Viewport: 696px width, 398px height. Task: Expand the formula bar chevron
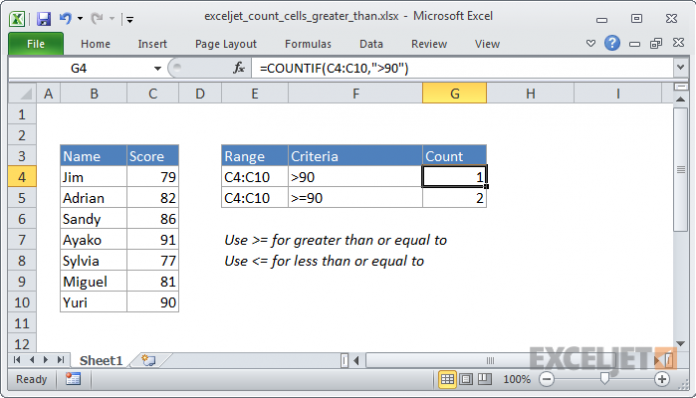tap(680, 67)
